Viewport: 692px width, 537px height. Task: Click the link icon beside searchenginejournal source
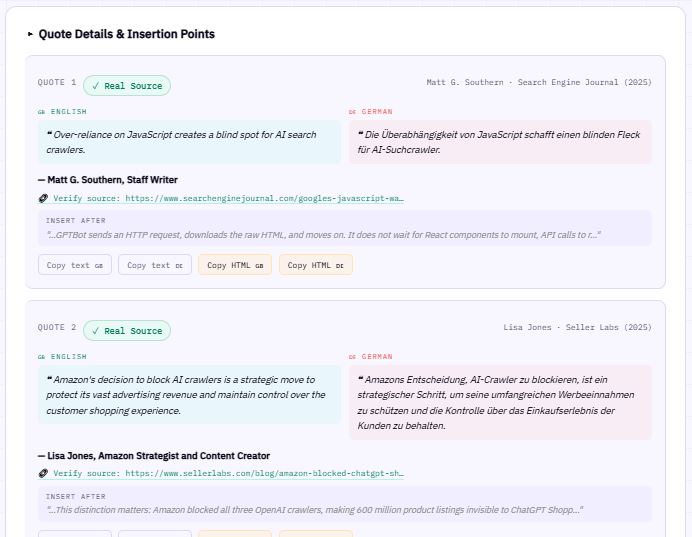(x=43, y=199)
